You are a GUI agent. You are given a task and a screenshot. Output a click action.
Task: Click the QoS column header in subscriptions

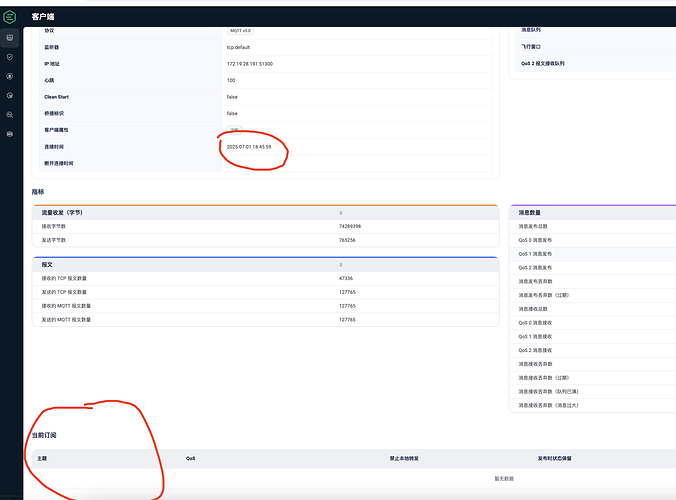point(191,459)
